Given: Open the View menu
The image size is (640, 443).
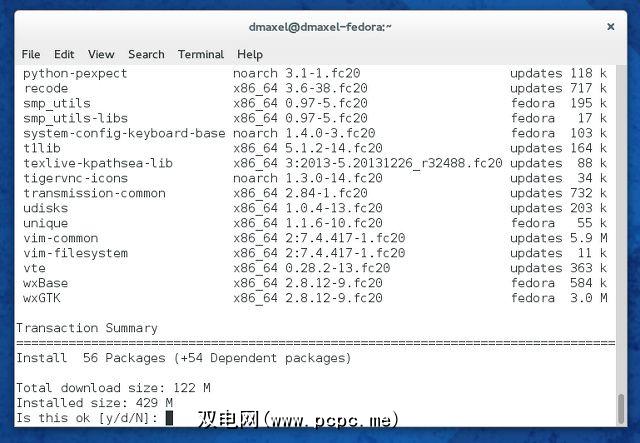Looking at the screenshot, I should (x=101, y=54).
